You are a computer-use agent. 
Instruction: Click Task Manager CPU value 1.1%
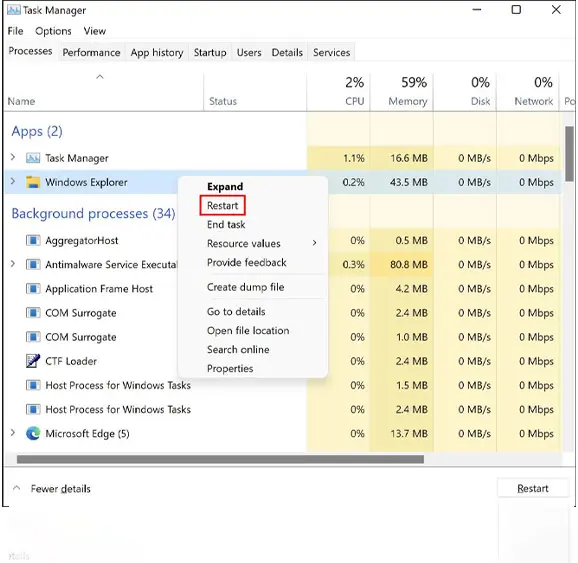coord(354,158)
